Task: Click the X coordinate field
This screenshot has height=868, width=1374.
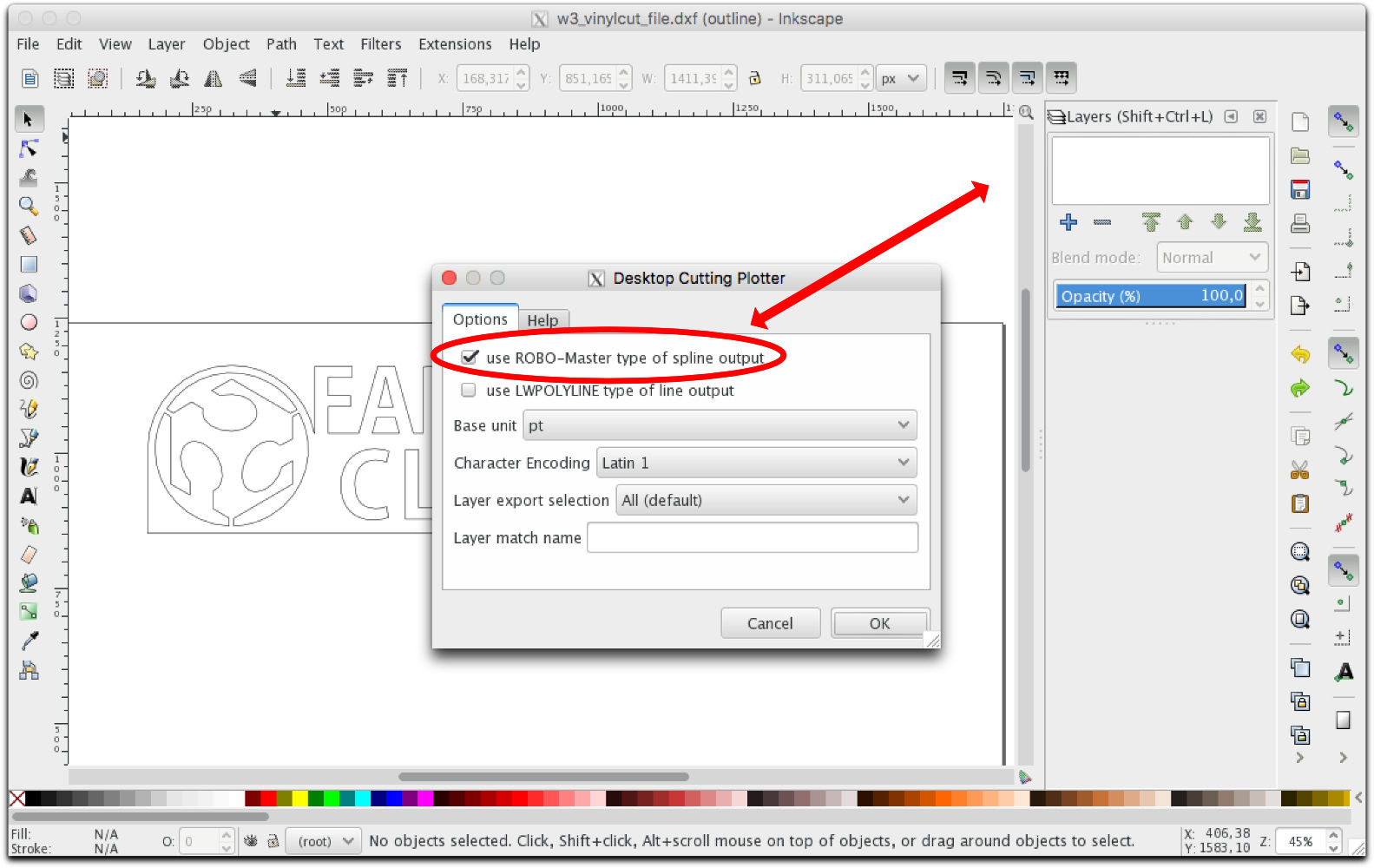Action: [486, 79]
